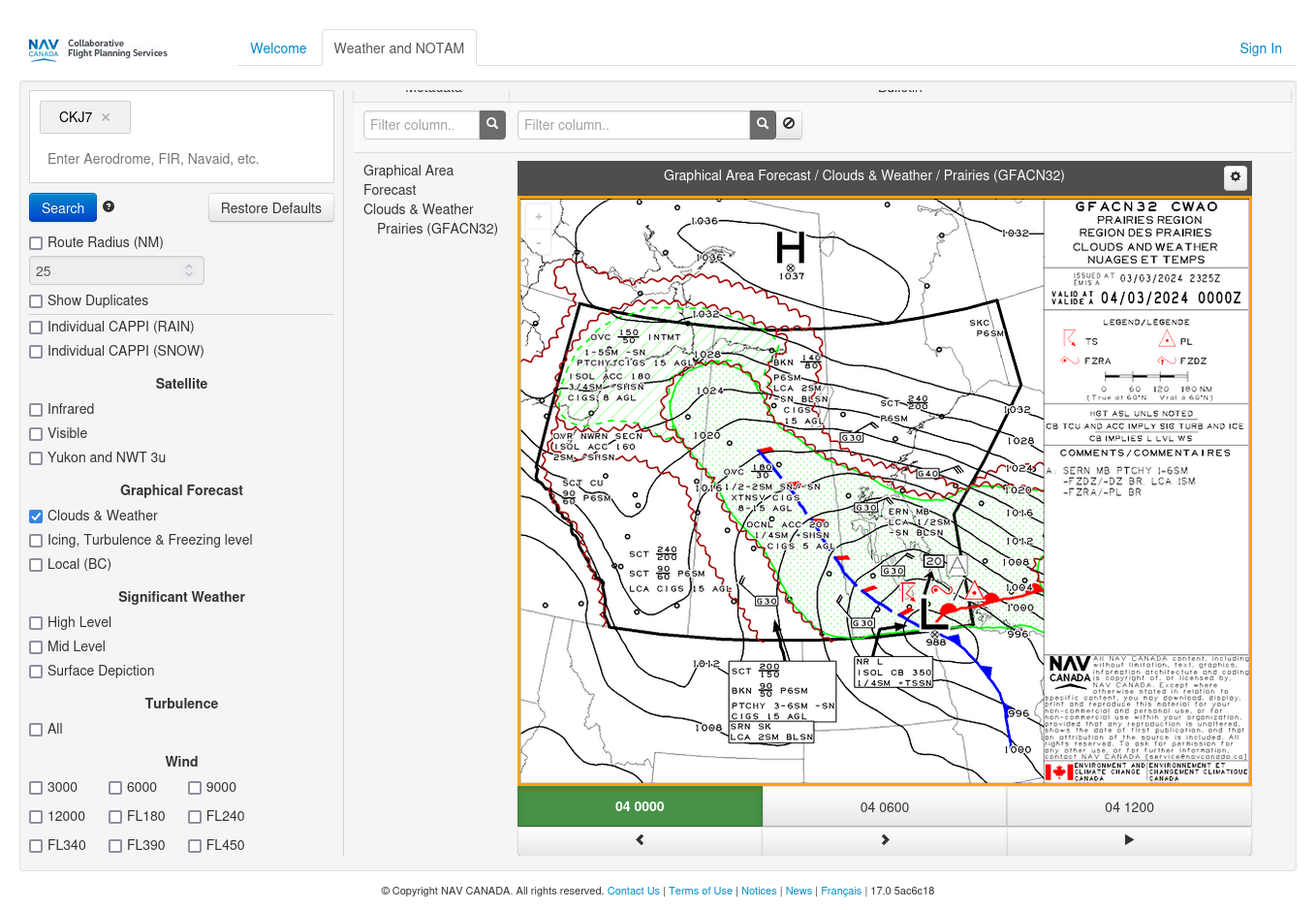Check the 6000 wind level
Image resolution: width=1316 pixels, height=910 pixels.
point(115,788)
